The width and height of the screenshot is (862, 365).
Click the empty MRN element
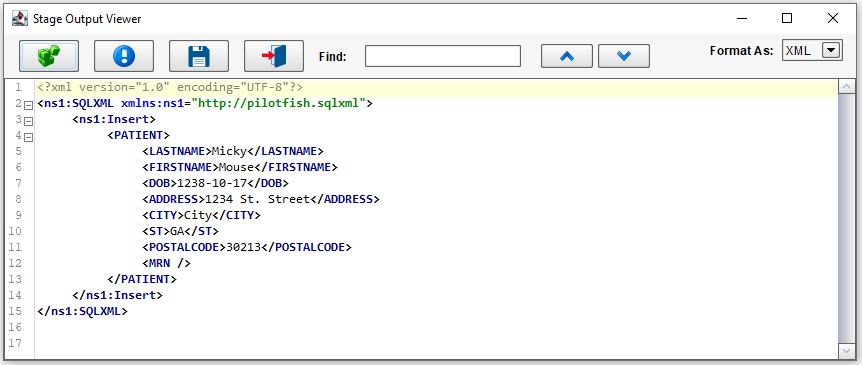click(167, 263)
